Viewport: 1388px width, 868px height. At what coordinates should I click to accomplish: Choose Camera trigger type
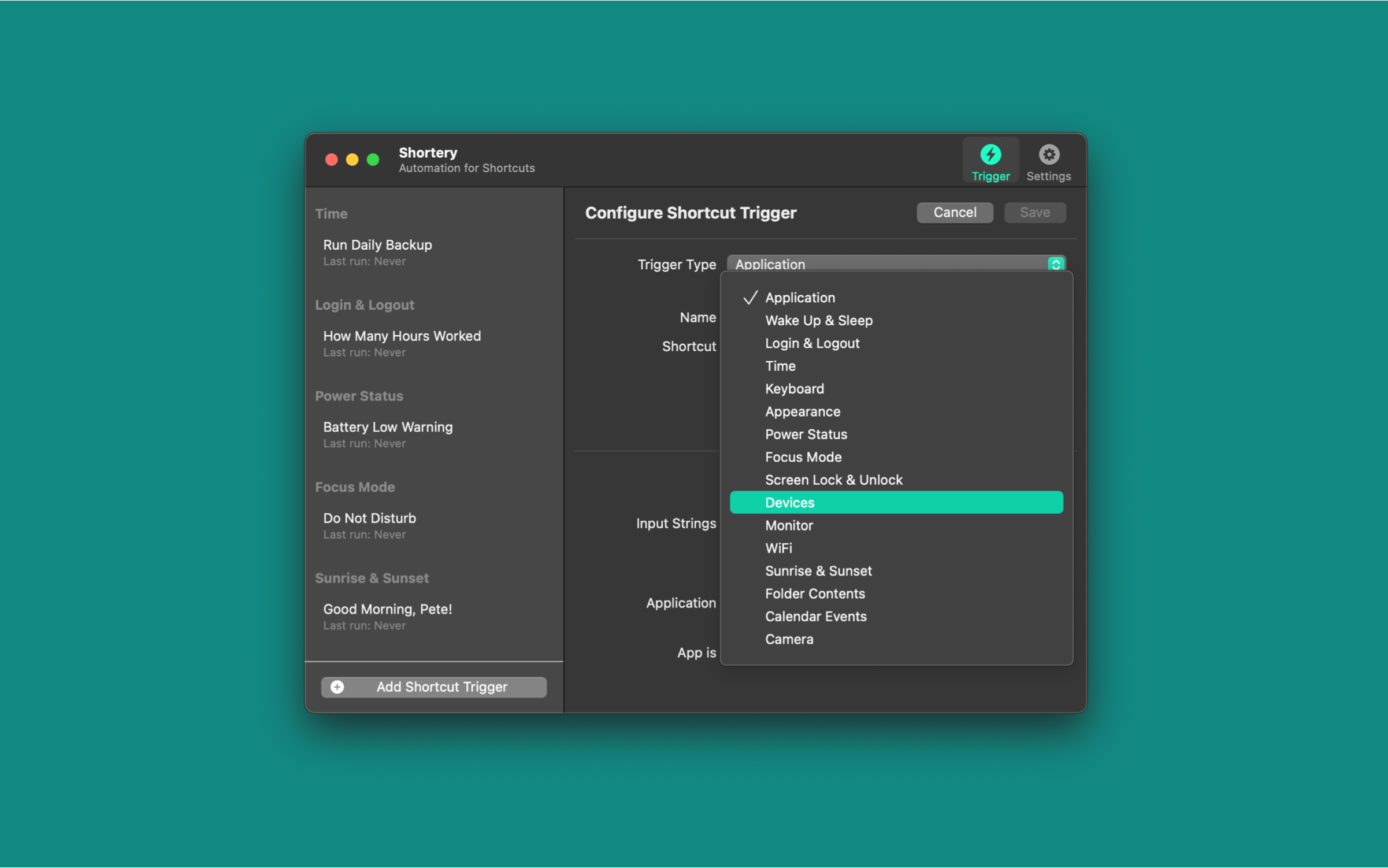tap(789, 639)
